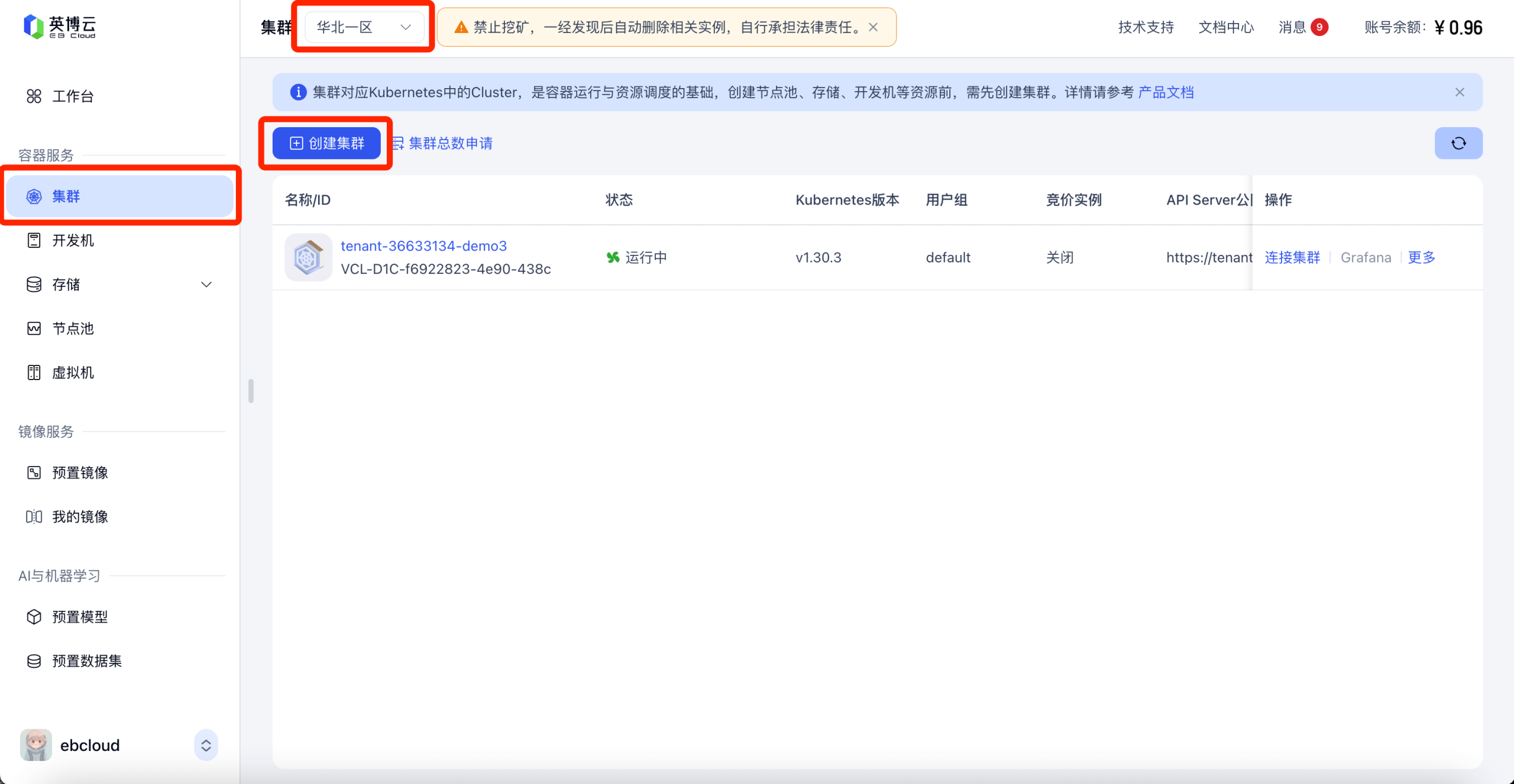Open the 产品文档 product documentation link
This screenshot has width=1514, height=784.
(1166, 92)
